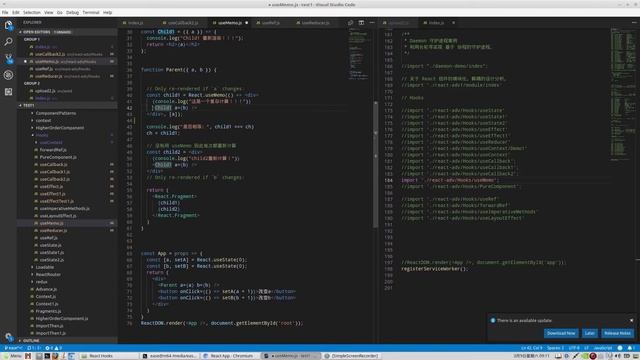Open the Go menu
Screen dimensions: 640x360
[60, 13]
